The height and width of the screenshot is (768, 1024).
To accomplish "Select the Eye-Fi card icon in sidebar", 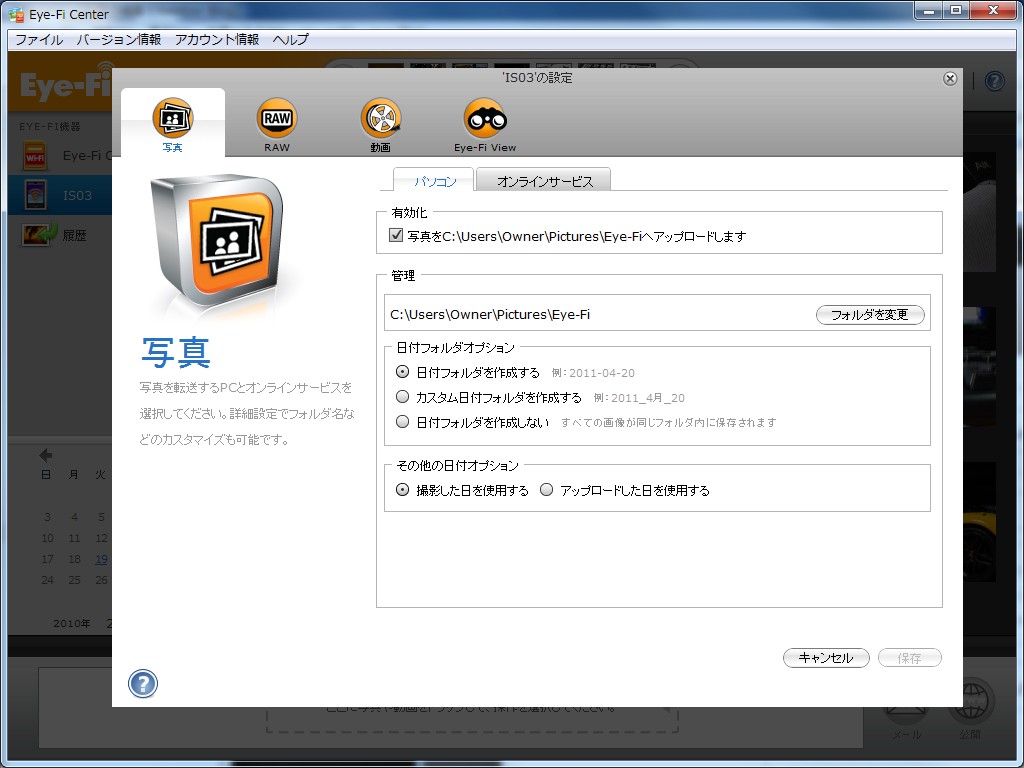I will click(x=35, y=155).
